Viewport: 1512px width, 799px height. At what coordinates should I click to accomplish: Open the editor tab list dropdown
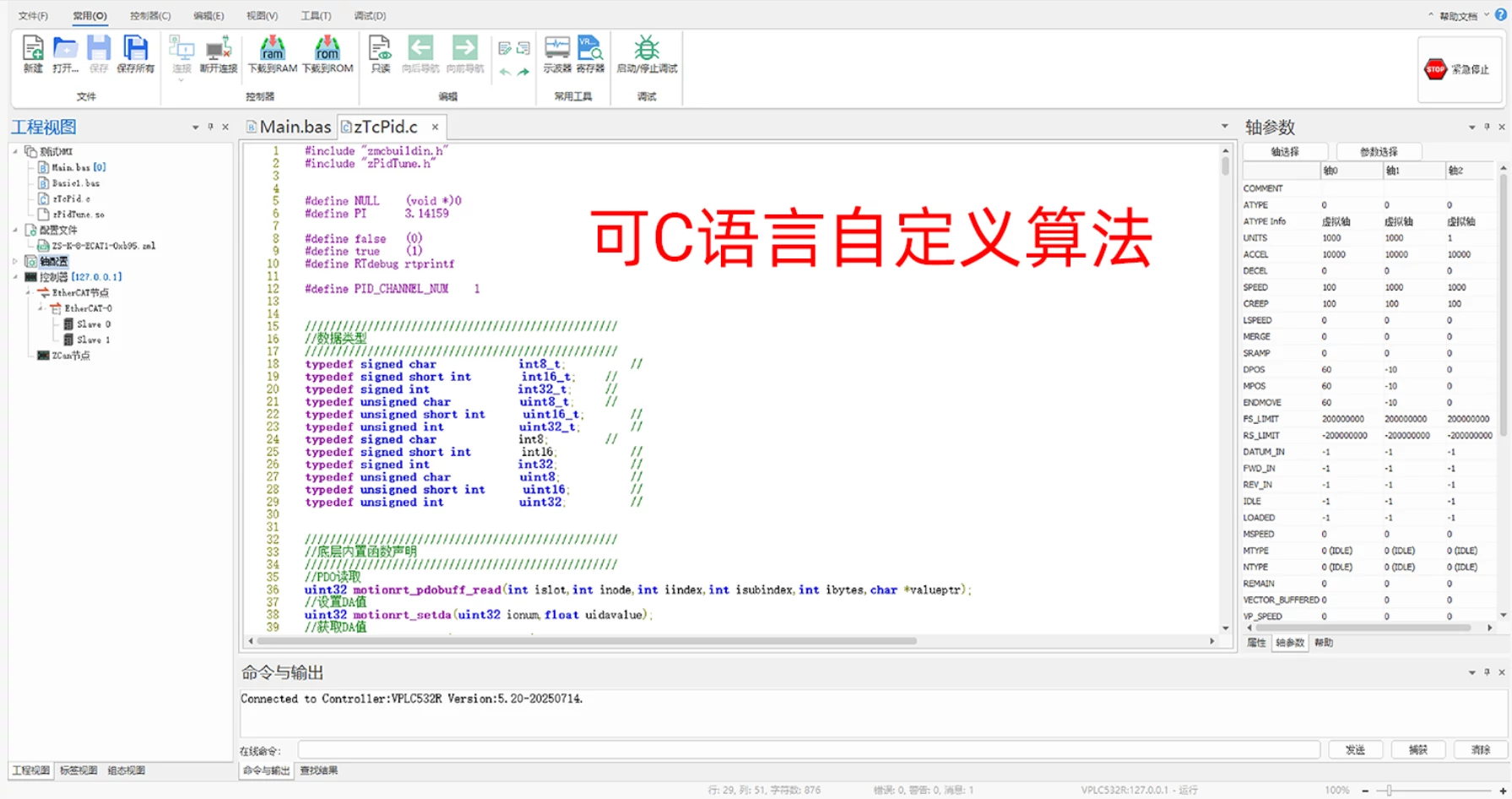click(x=1225, y=127)
